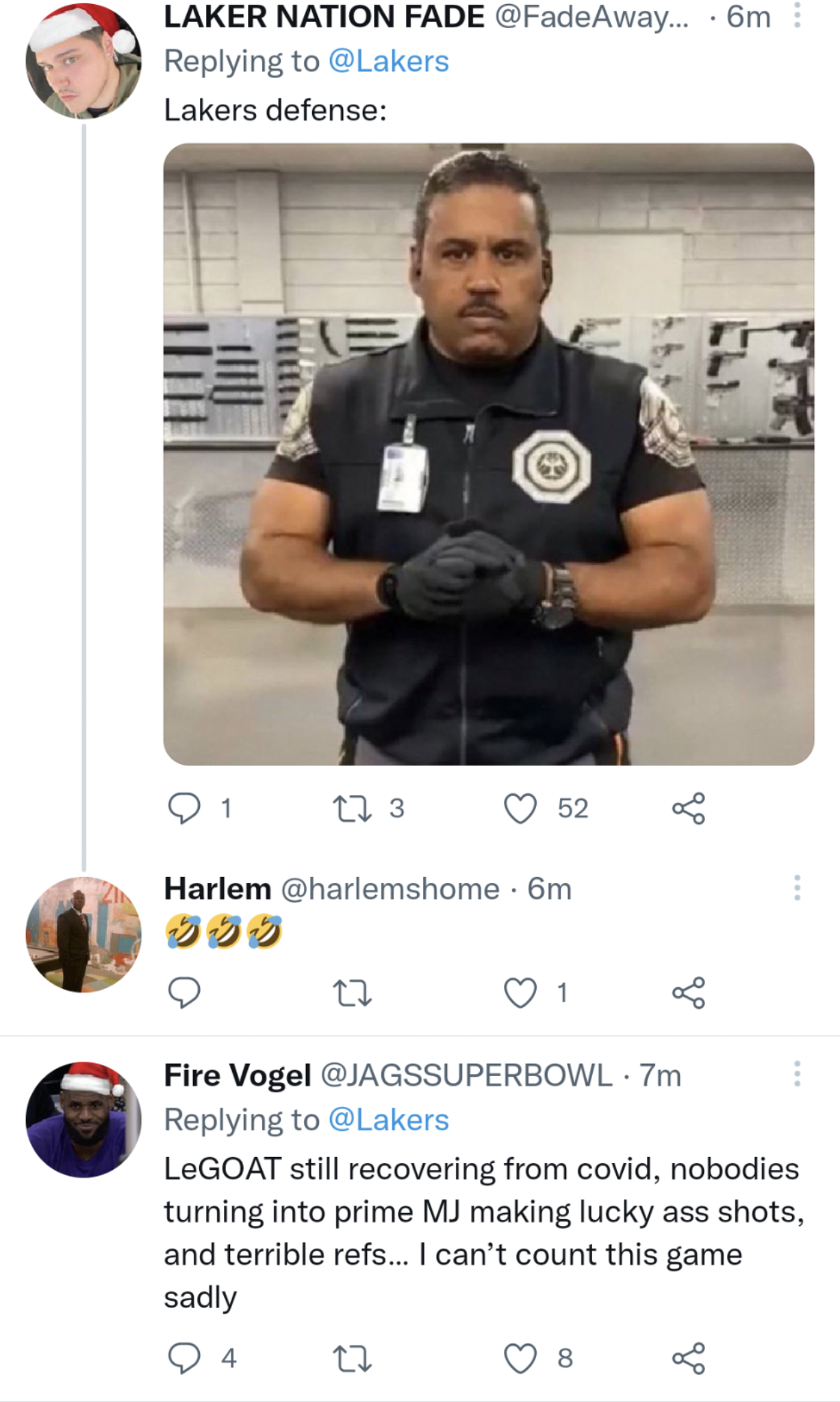Like Harlem's laughing emoji tweet

pos(520,993)
